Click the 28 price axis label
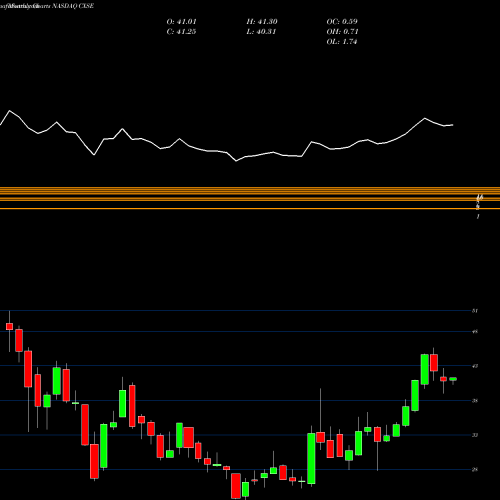 click(475, 470)
